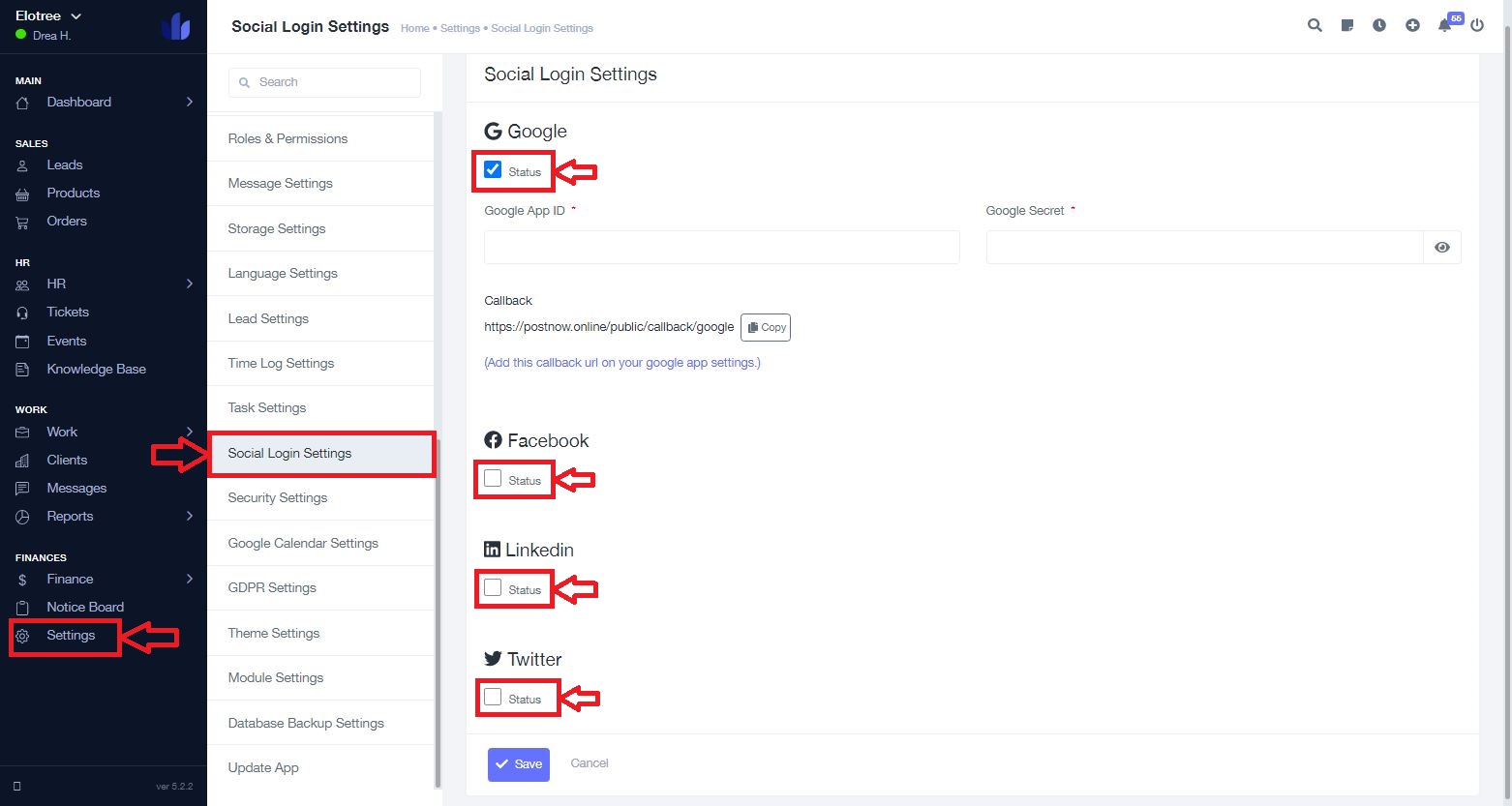Open sticky notes icon in header
Image resolution: width=1512 pixels, height=806 pixels.
[x=1346, y=26]
